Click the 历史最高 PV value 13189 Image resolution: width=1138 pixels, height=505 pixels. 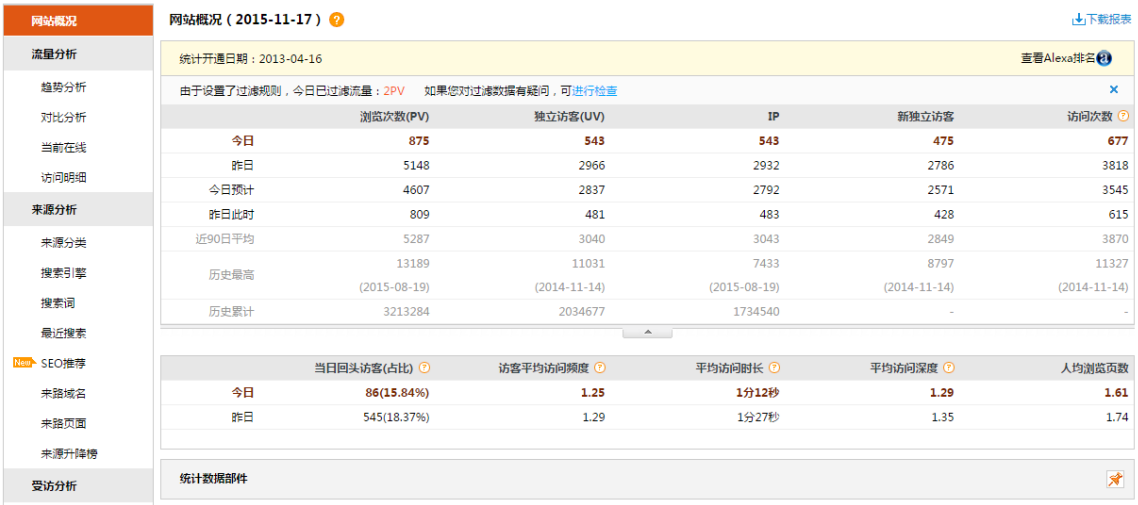[x=414, y=263]
